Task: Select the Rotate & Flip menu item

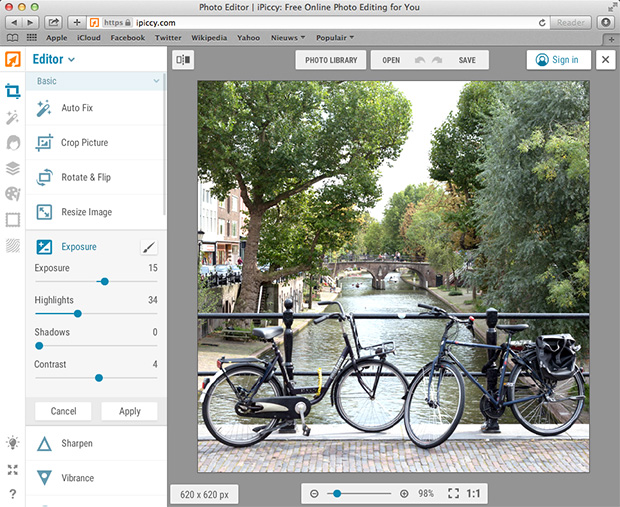Action: point(95,177)
